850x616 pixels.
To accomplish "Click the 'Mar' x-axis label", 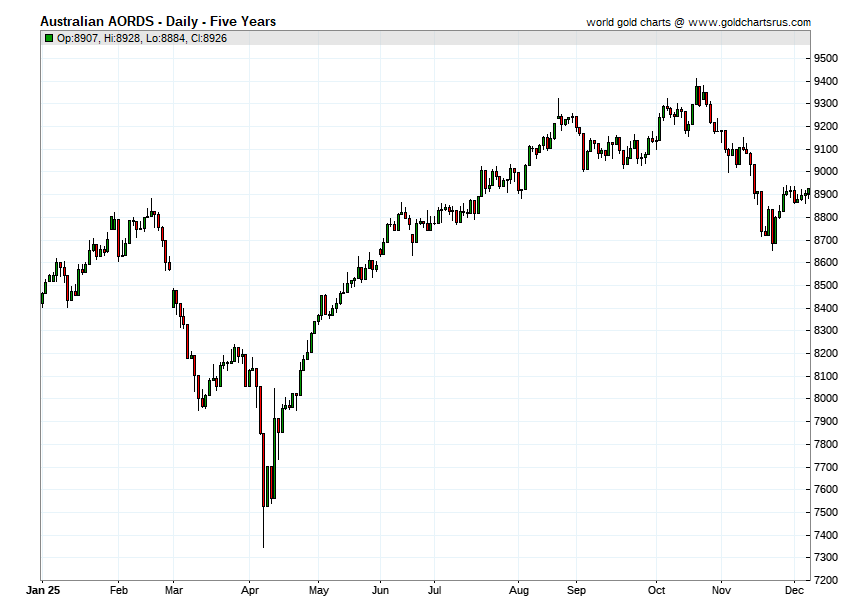I will [173, 590].
